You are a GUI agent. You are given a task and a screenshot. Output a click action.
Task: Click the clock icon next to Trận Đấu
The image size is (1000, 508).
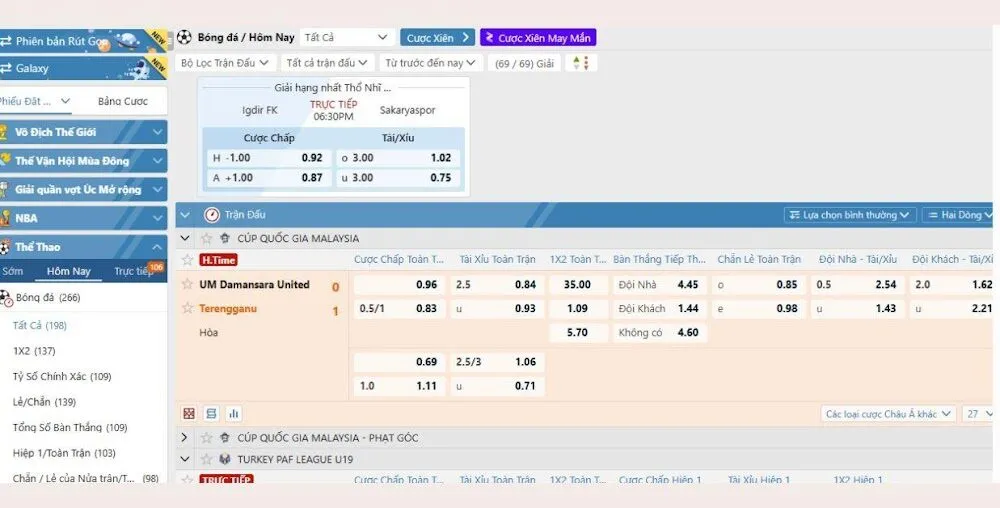tap(211, 215)
